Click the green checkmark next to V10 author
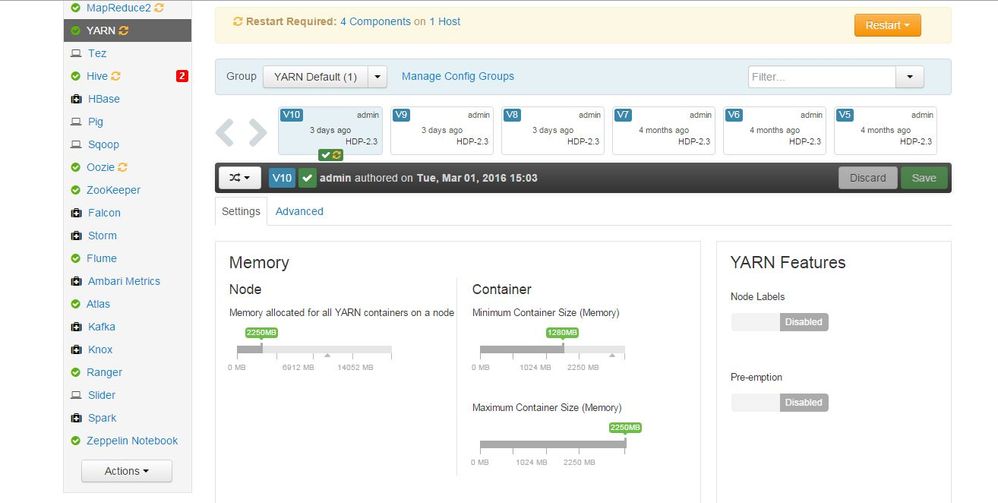The image size is (998, 503). click(307, 178)
